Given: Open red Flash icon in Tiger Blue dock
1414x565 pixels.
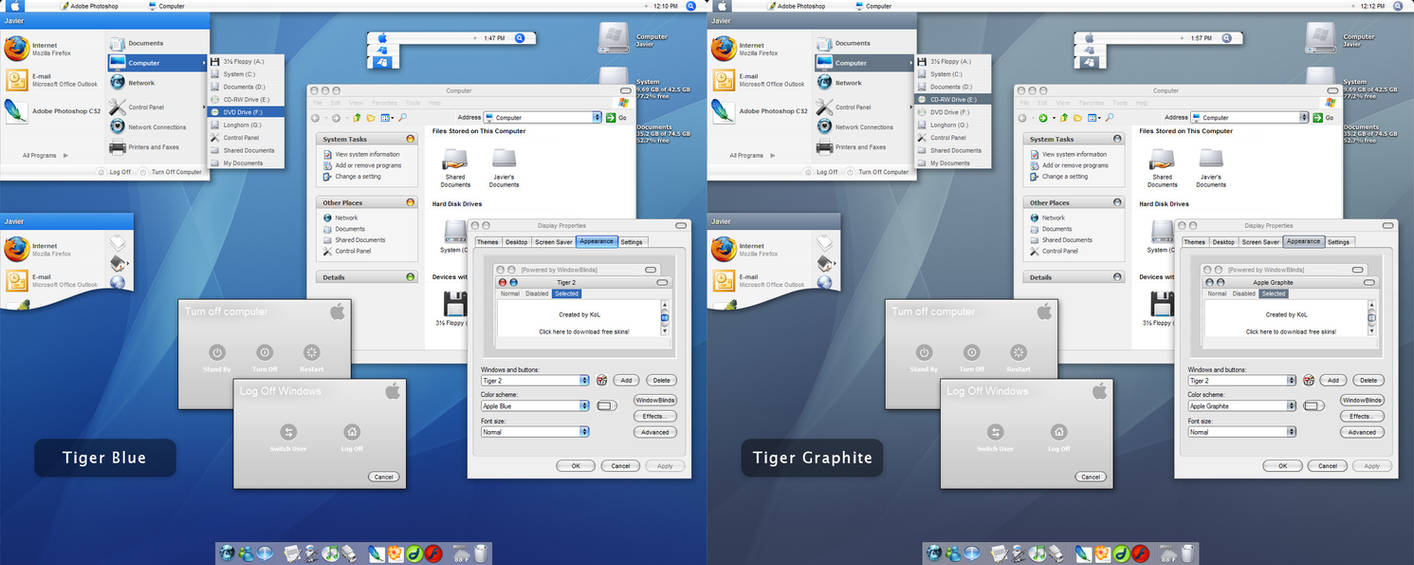Looking at the screenshot, I should pyautogui.click(x=433, y=552).
